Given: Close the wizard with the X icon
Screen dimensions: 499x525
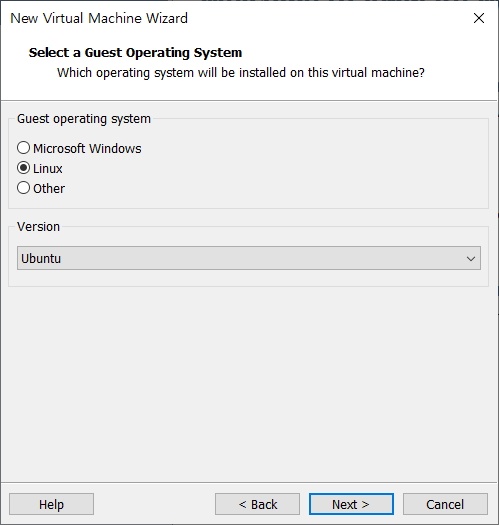Looking at the screenshot, I should (x=479, y=18).
